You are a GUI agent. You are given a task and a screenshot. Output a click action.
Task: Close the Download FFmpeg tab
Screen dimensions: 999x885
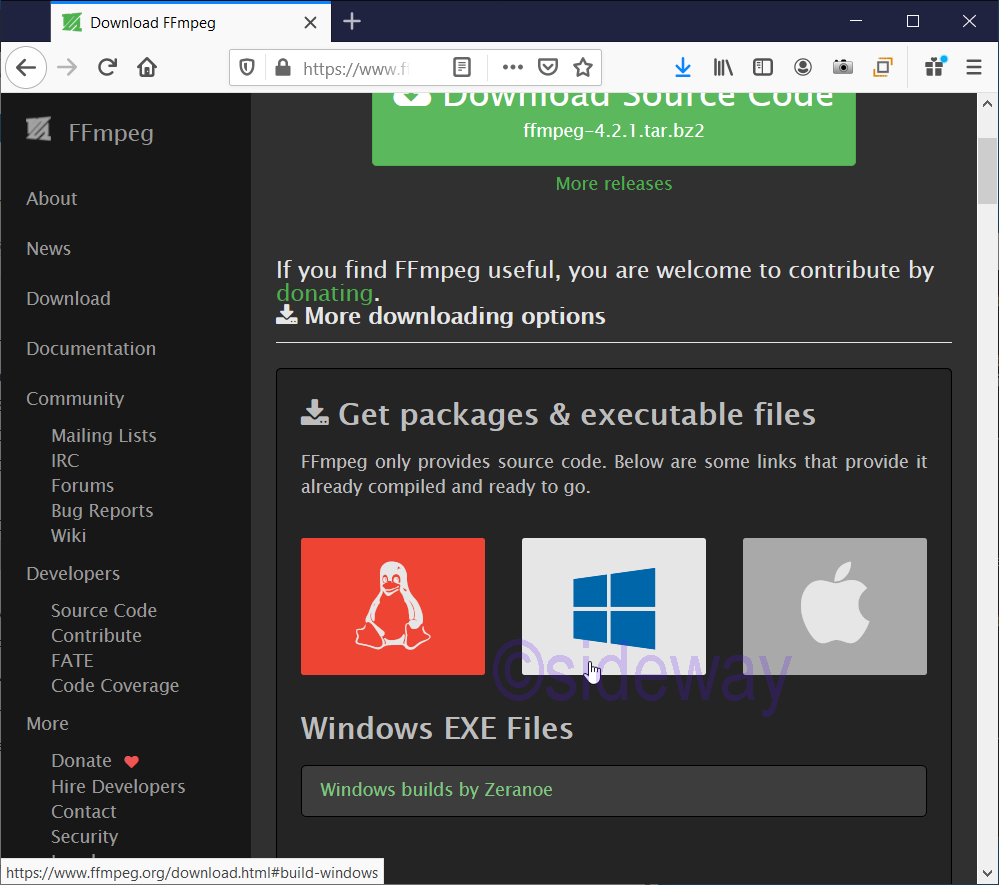(310, 23)
